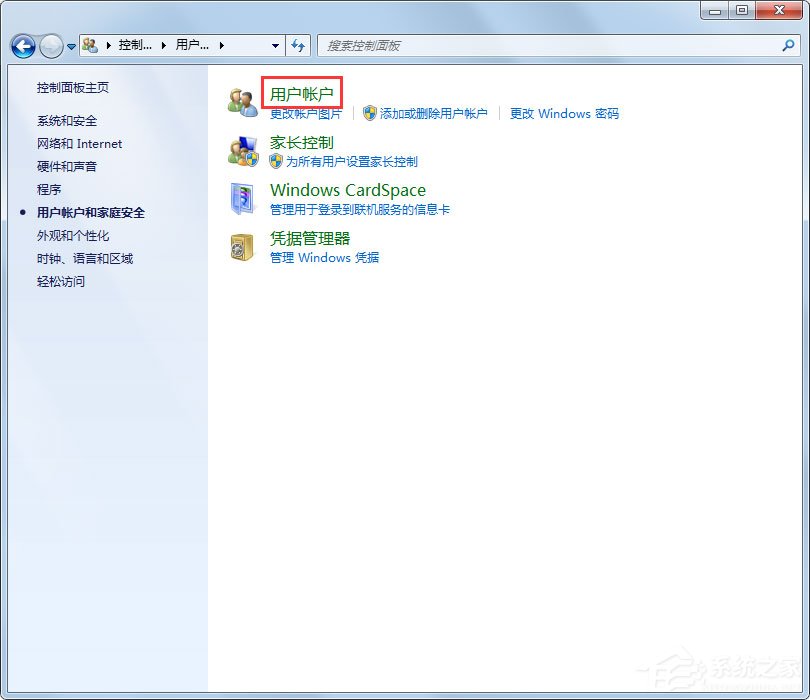Click the 凭据管理器 safe icon
810x700 pixels.
tap(241, 246)
